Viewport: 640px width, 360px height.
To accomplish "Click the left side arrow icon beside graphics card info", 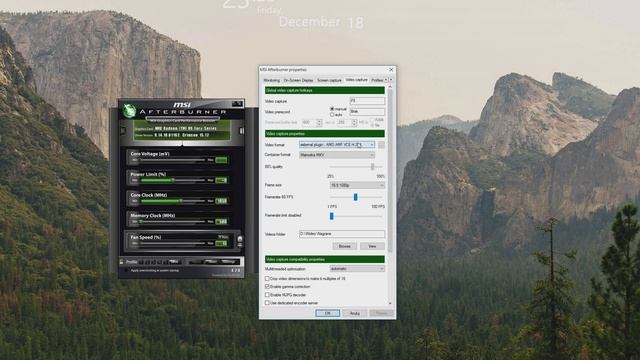I will (123, 131).
